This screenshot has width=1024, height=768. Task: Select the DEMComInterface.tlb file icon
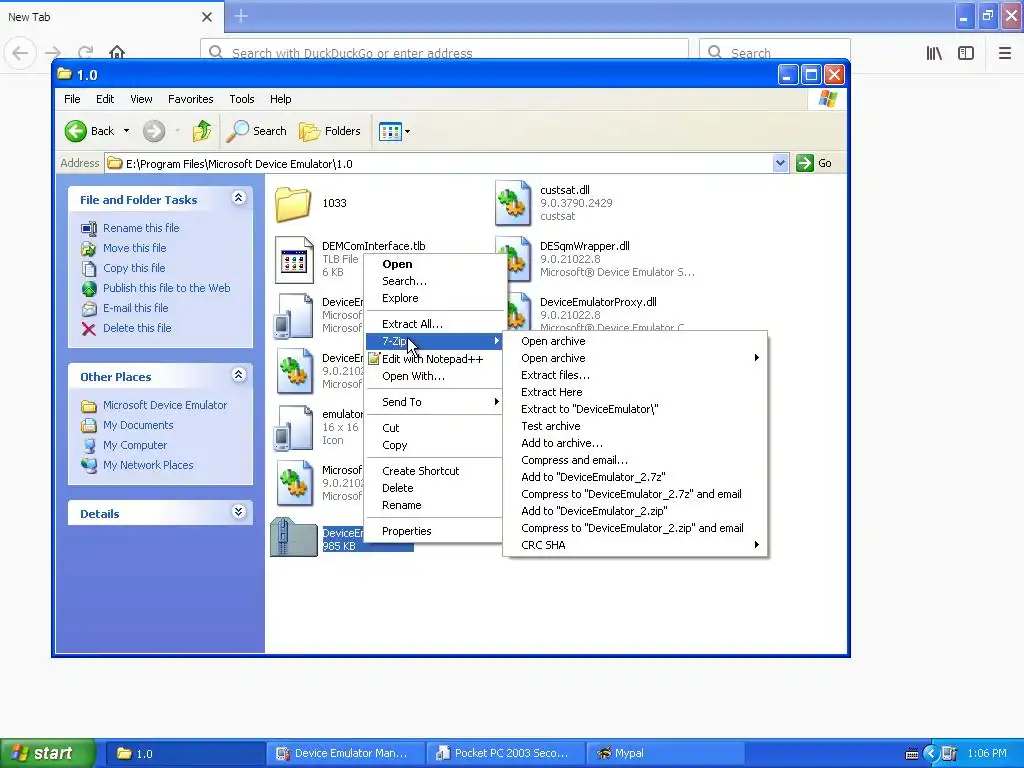coord(294,259)
